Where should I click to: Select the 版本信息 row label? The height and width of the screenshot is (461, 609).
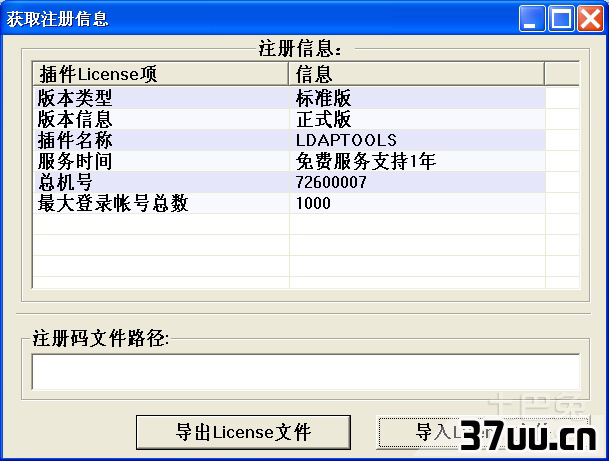click(x=75, y=119)
